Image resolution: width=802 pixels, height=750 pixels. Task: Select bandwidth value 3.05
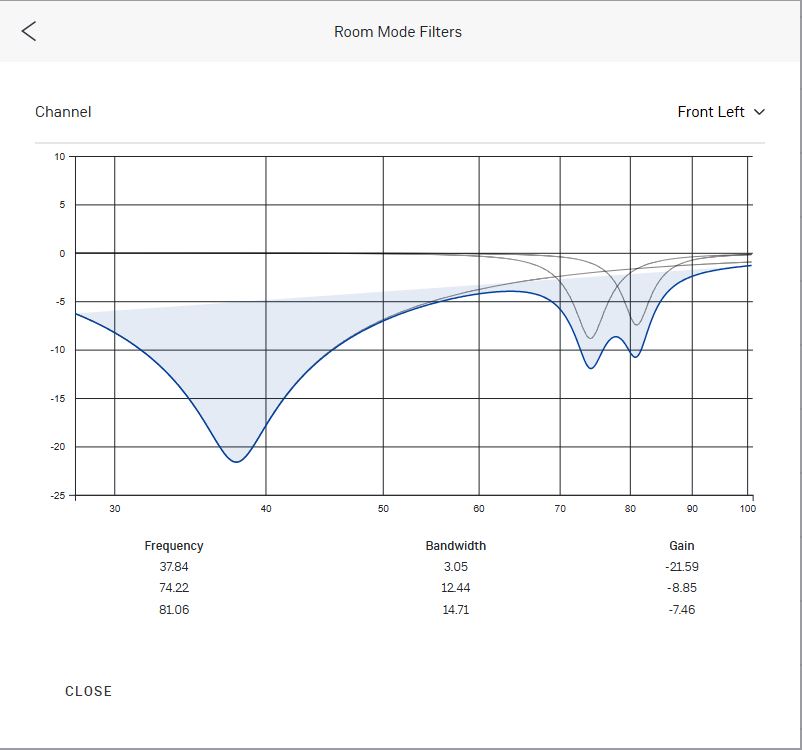pyautogui.click(x=456, y=567)
